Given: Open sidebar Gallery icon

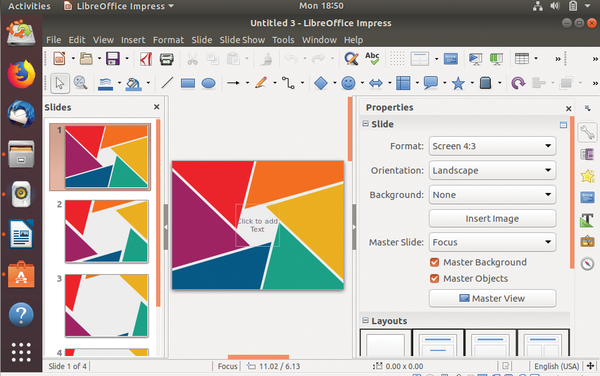Looking at the screenshot, I should [x=587, y=241].
